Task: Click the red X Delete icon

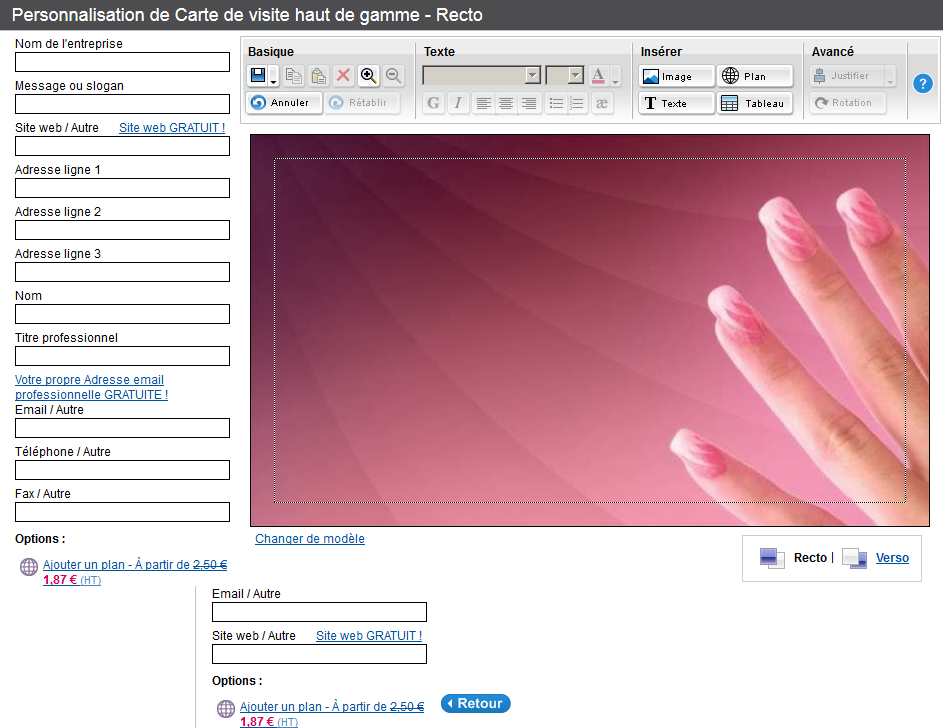Action: (x=343, y=76)
